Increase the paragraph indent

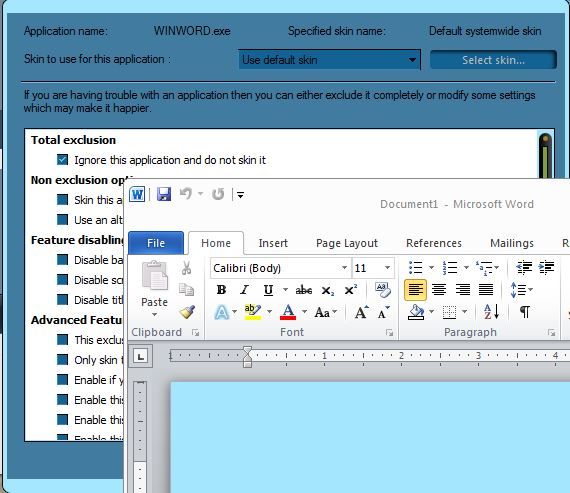coord(546,268)
